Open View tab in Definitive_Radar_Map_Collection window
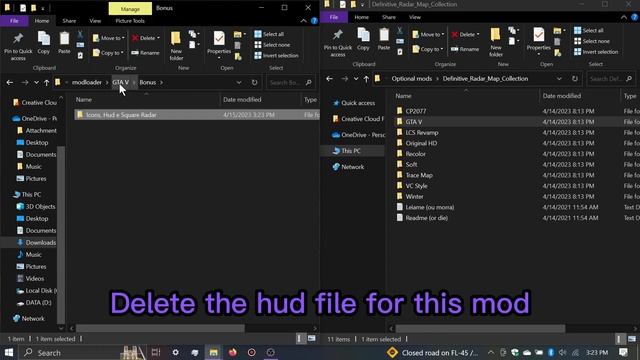 [x=415, y=17]
